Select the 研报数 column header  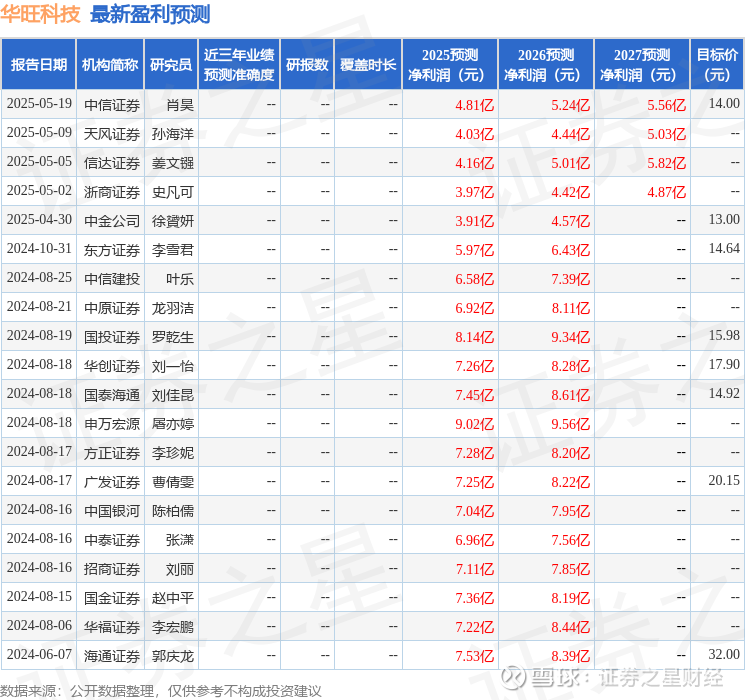[x=307, y=65]
